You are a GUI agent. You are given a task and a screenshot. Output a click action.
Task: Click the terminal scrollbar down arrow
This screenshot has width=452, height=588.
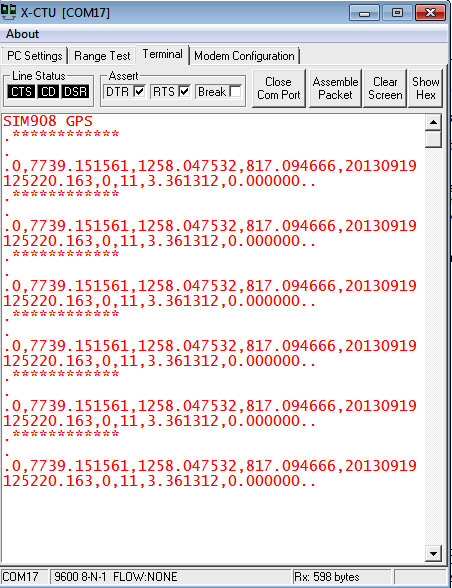pyautogui.click(x=433, y=554)
